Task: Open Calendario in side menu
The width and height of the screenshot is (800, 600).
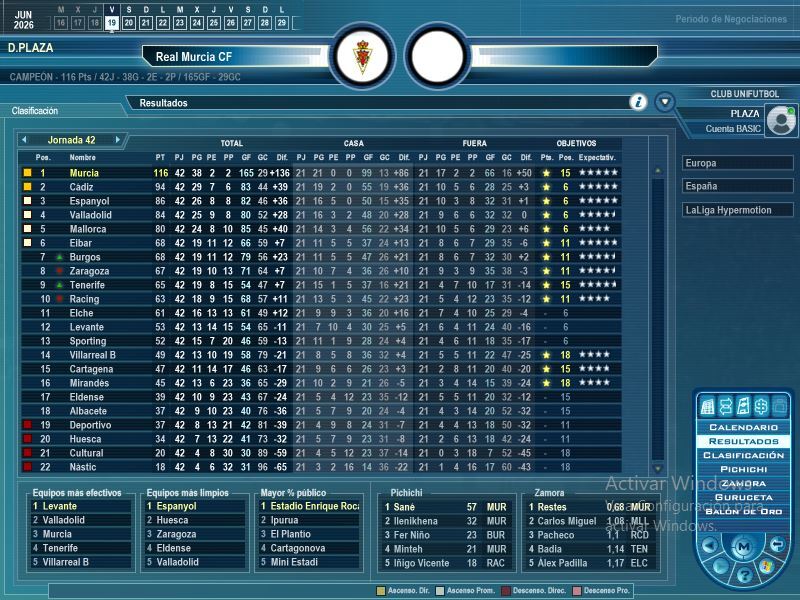Action: coord(743,427)
